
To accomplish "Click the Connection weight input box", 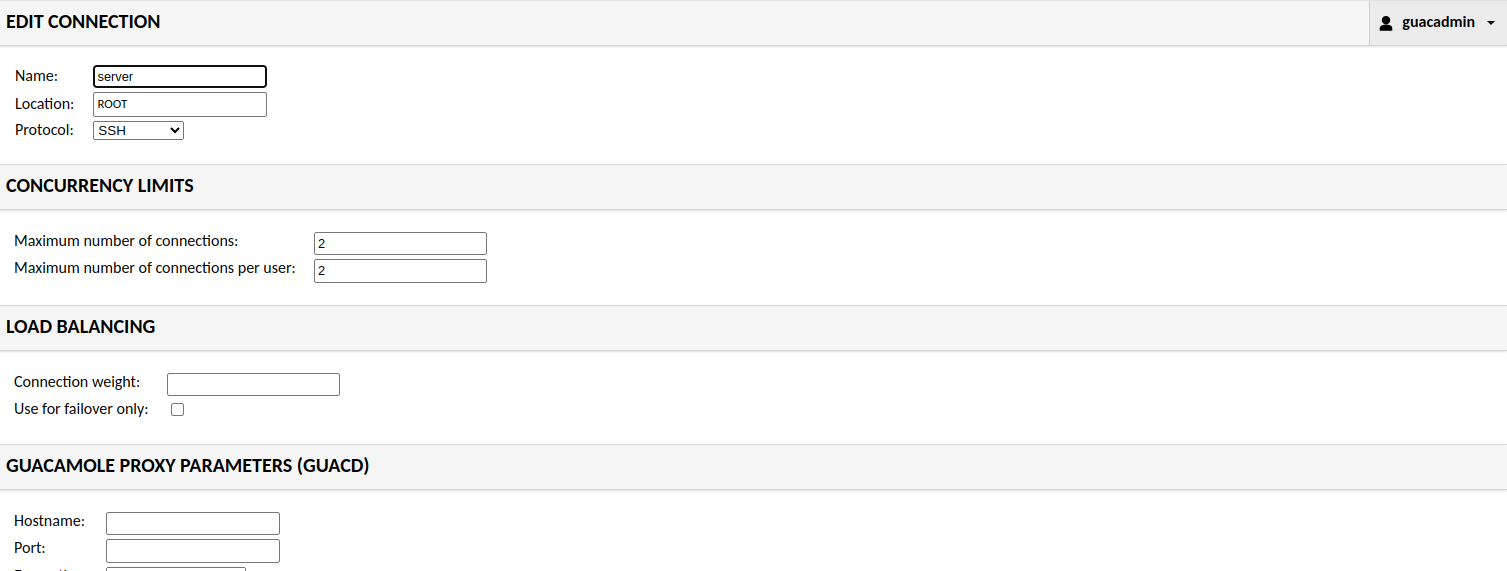I will tap(253, 384).
